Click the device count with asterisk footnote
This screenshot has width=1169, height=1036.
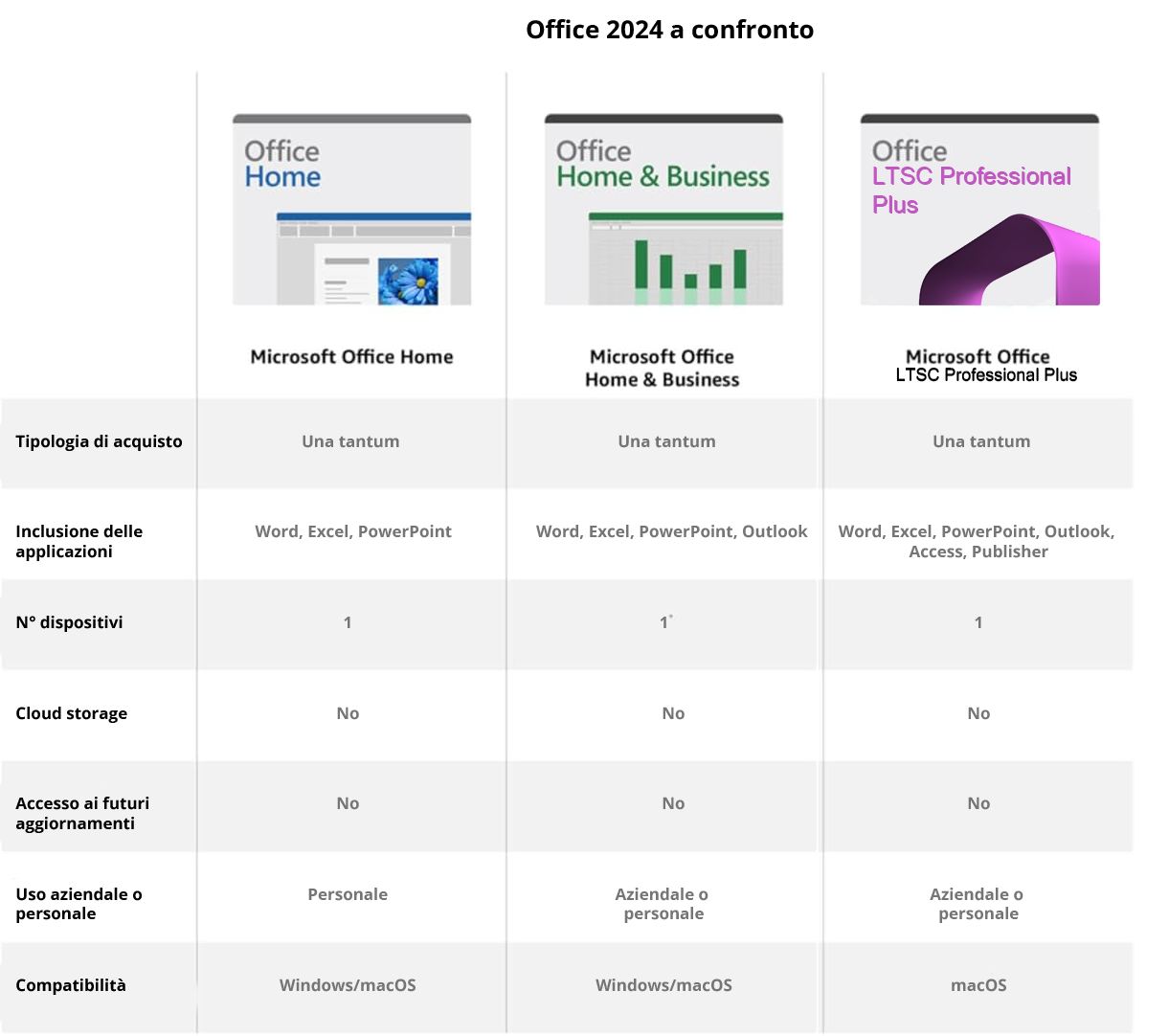(x=665, y=622)
